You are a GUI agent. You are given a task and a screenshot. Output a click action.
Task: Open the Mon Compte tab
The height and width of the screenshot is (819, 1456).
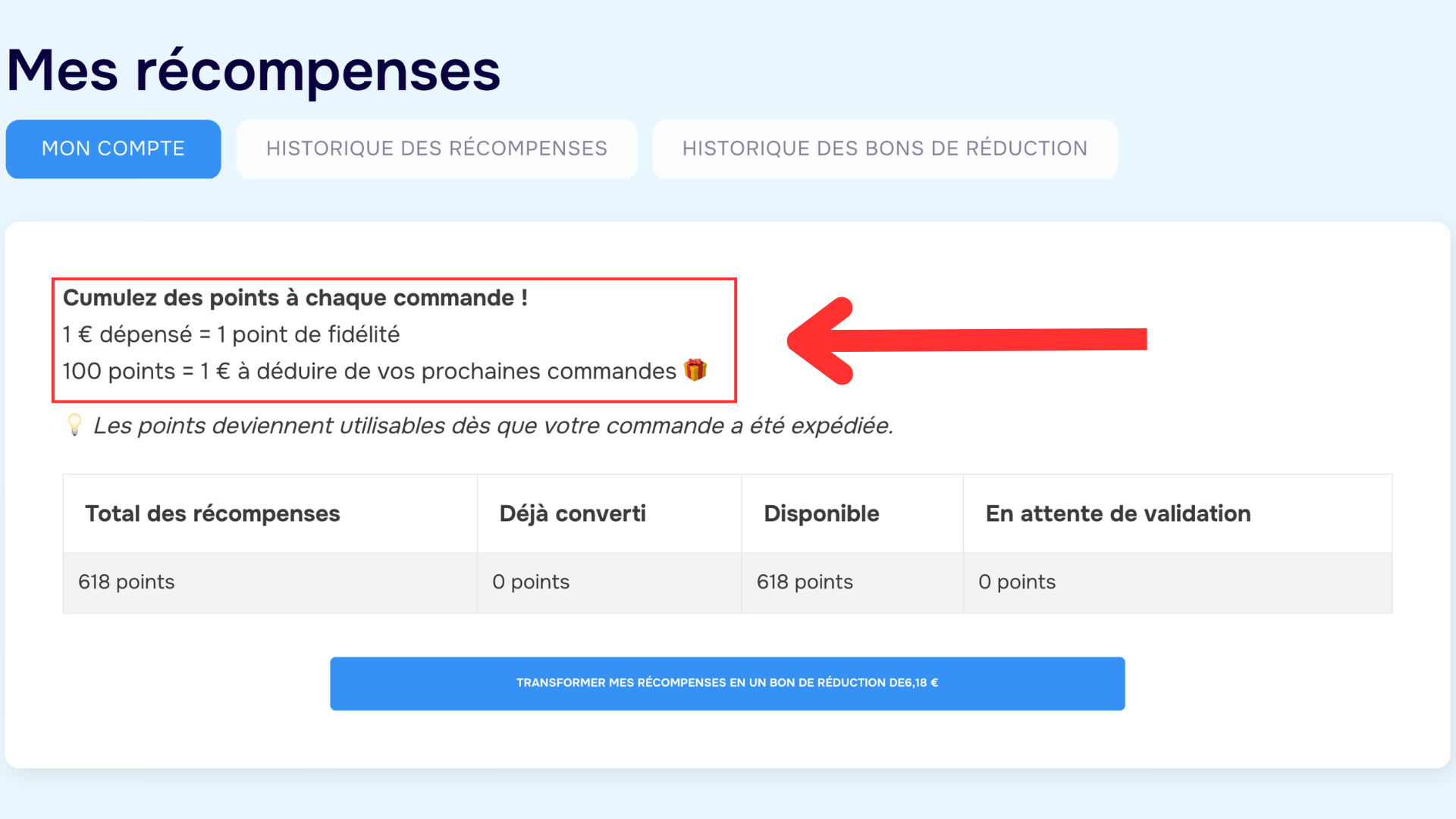pos(113,149)
